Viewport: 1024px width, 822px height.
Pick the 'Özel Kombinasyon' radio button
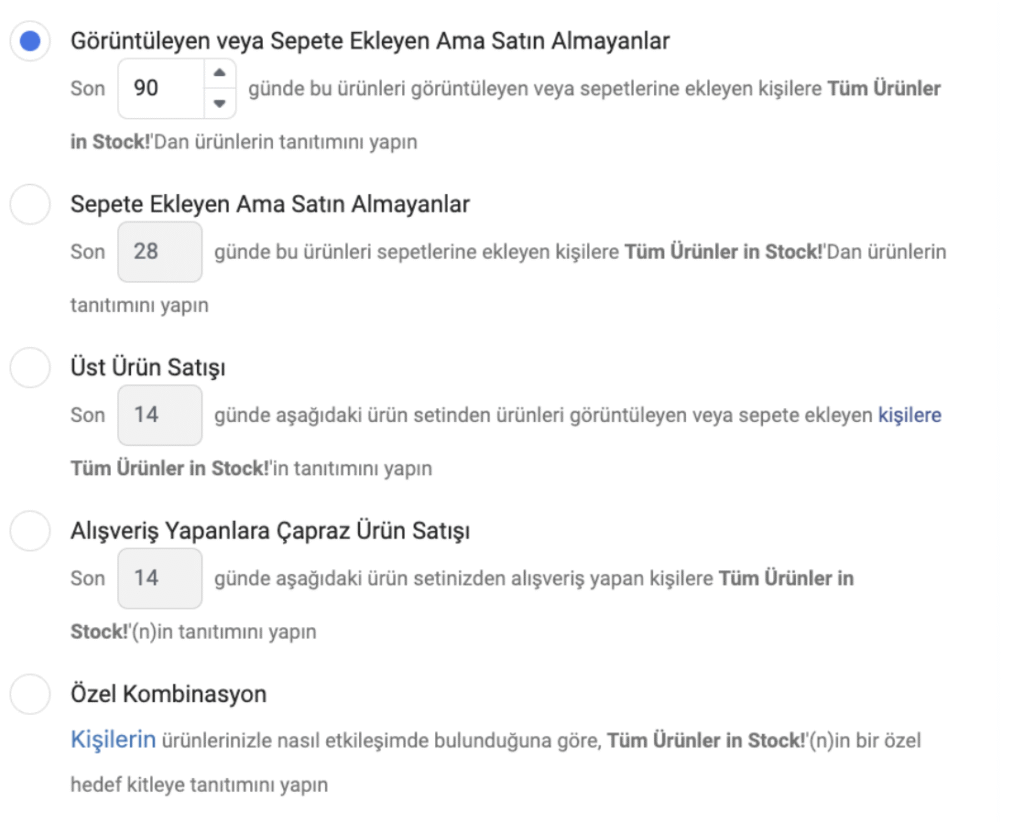(30, 693)
